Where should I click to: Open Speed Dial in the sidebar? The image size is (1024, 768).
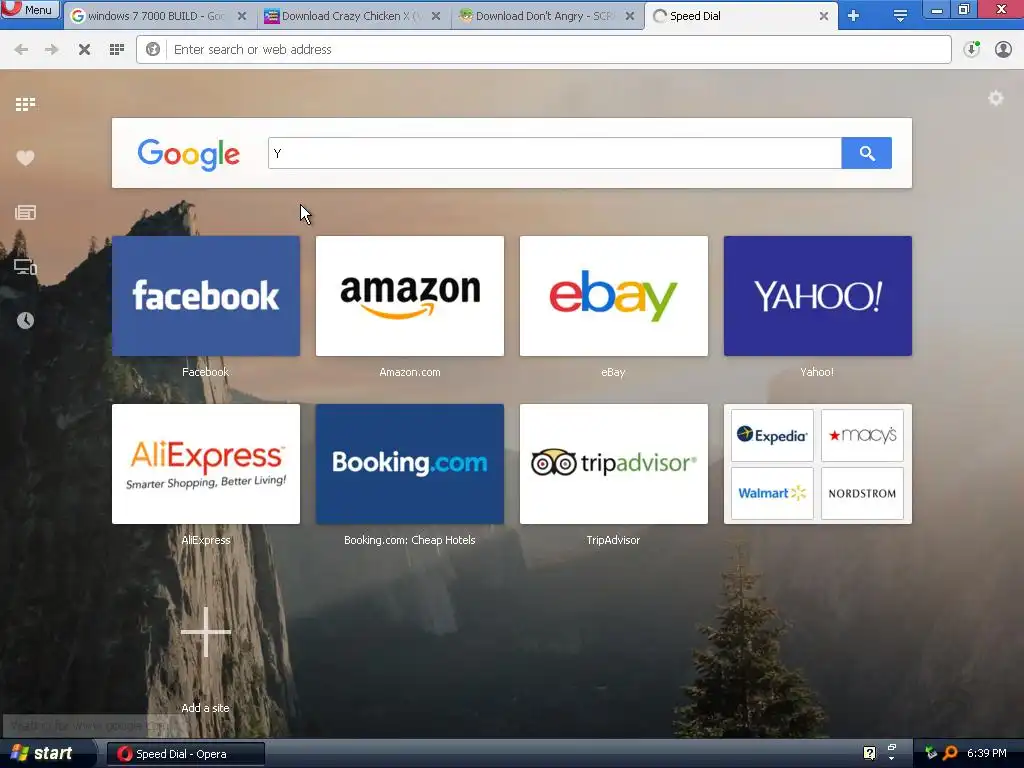(25, 104)
